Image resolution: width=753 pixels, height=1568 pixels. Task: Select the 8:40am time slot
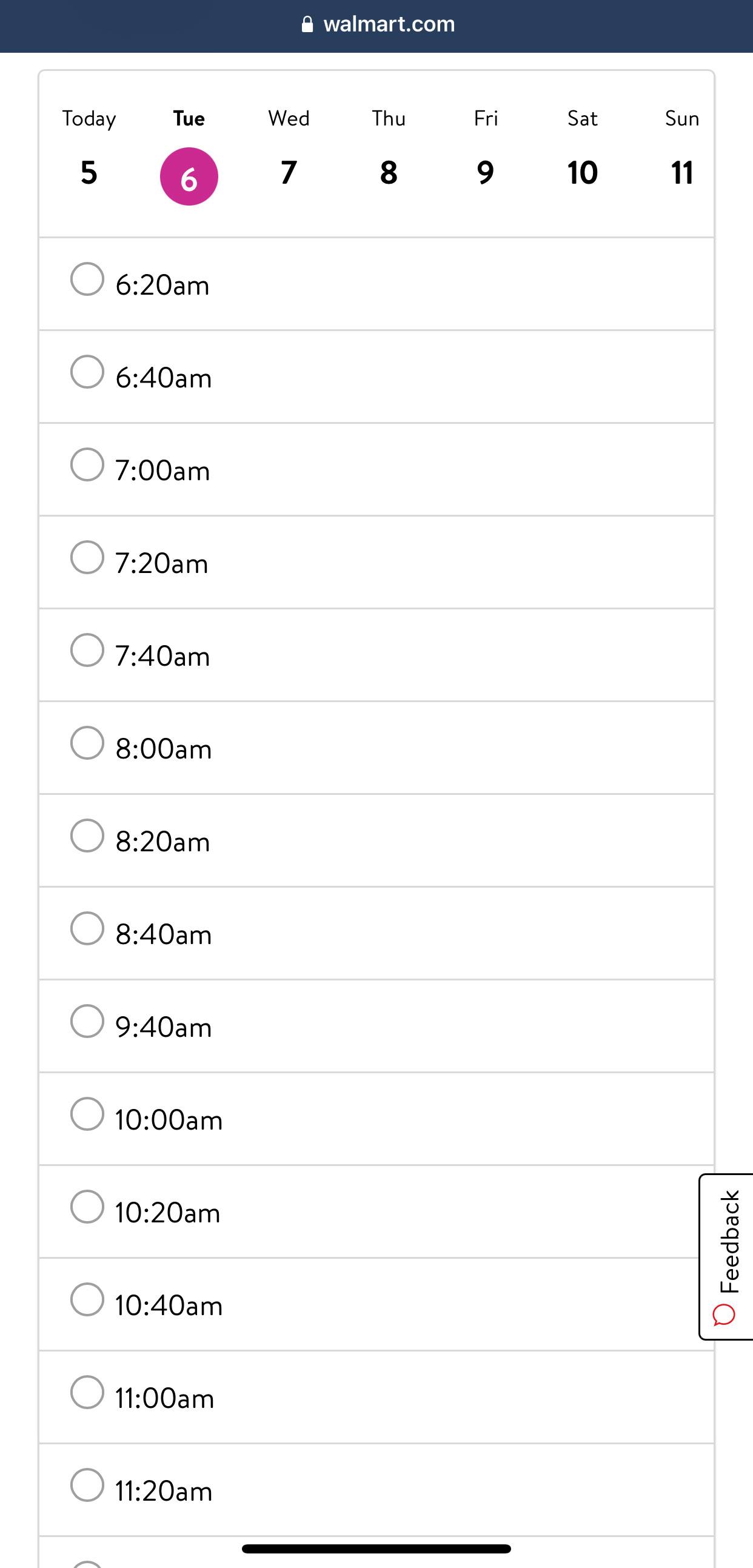[x=87, y=929]
